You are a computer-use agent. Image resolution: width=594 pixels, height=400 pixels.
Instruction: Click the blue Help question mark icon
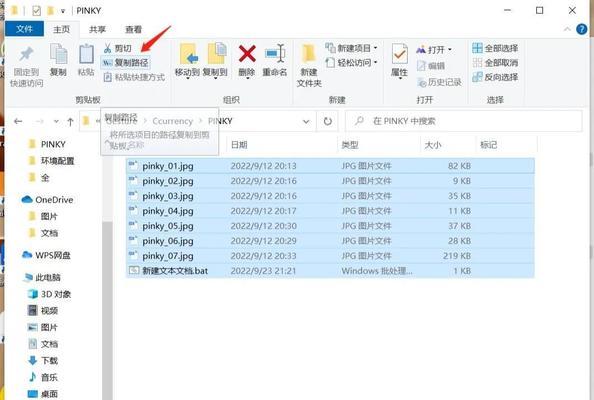click(581, 29)
